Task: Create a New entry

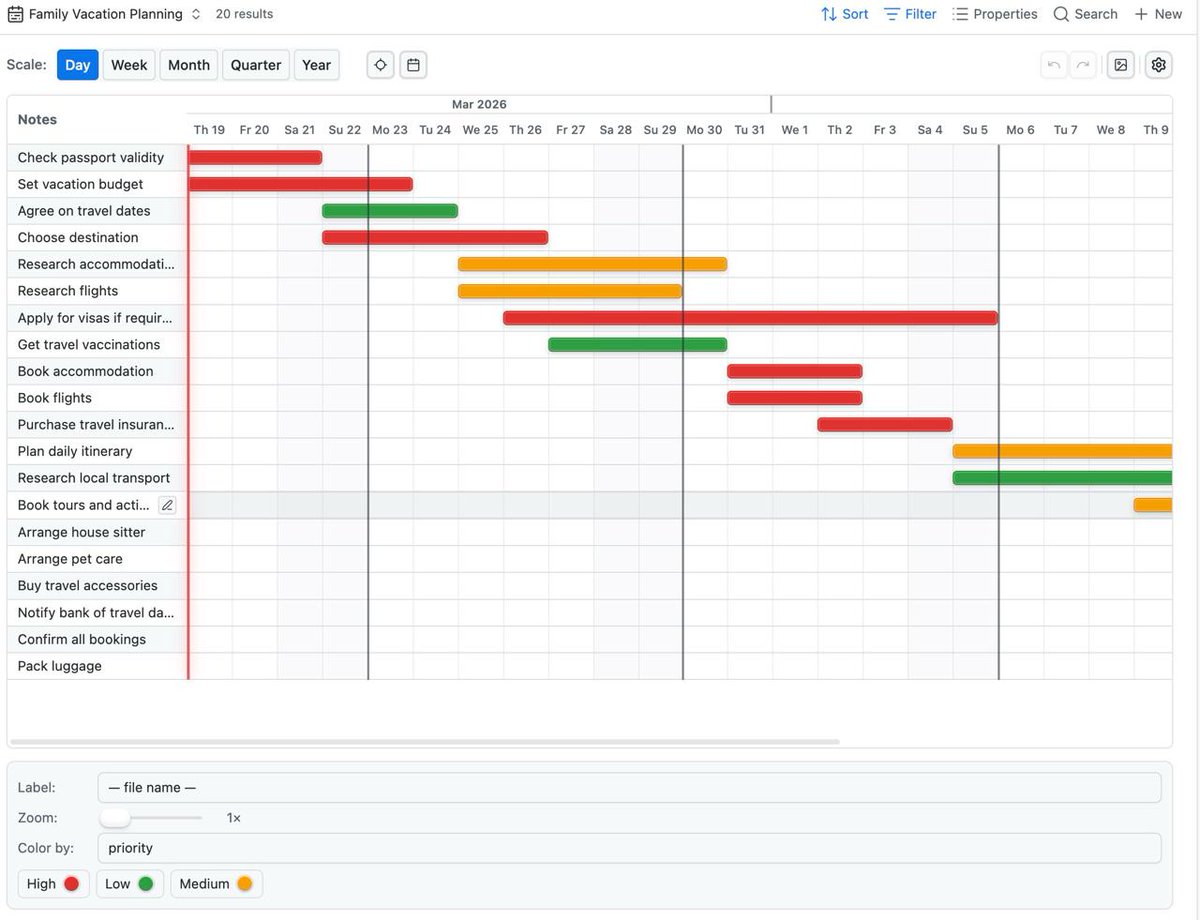Action: click(x=1158, y=14)
